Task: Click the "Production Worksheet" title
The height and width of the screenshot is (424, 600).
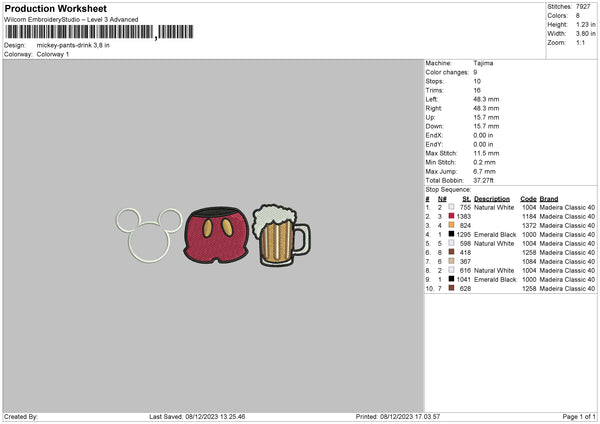Action: point(56,8)
